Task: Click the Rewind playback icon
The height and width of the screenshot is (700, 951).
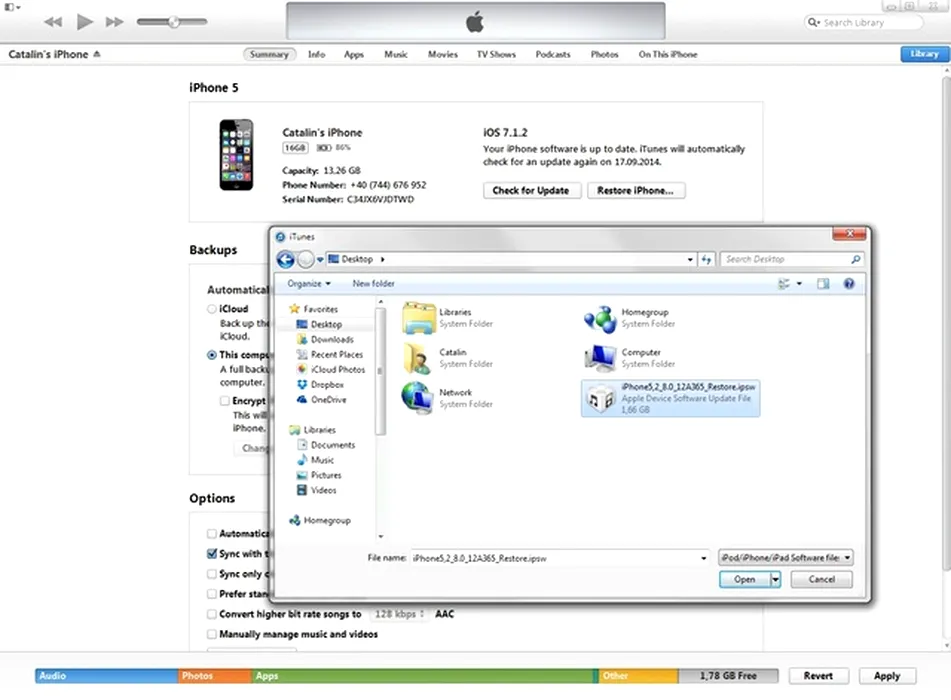Action: point(54,21)
